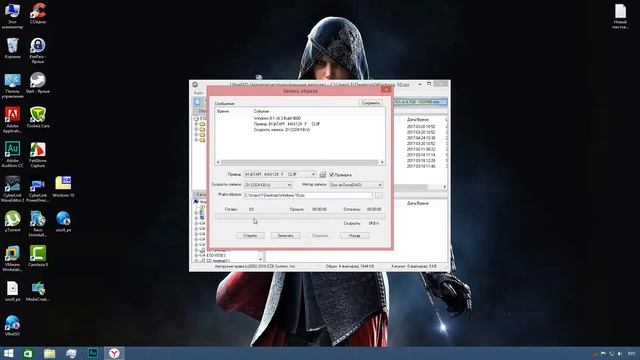640x360 pixels.
Task: Toggle the Проверка verify checkbox
Action: (x=331, y=175)
